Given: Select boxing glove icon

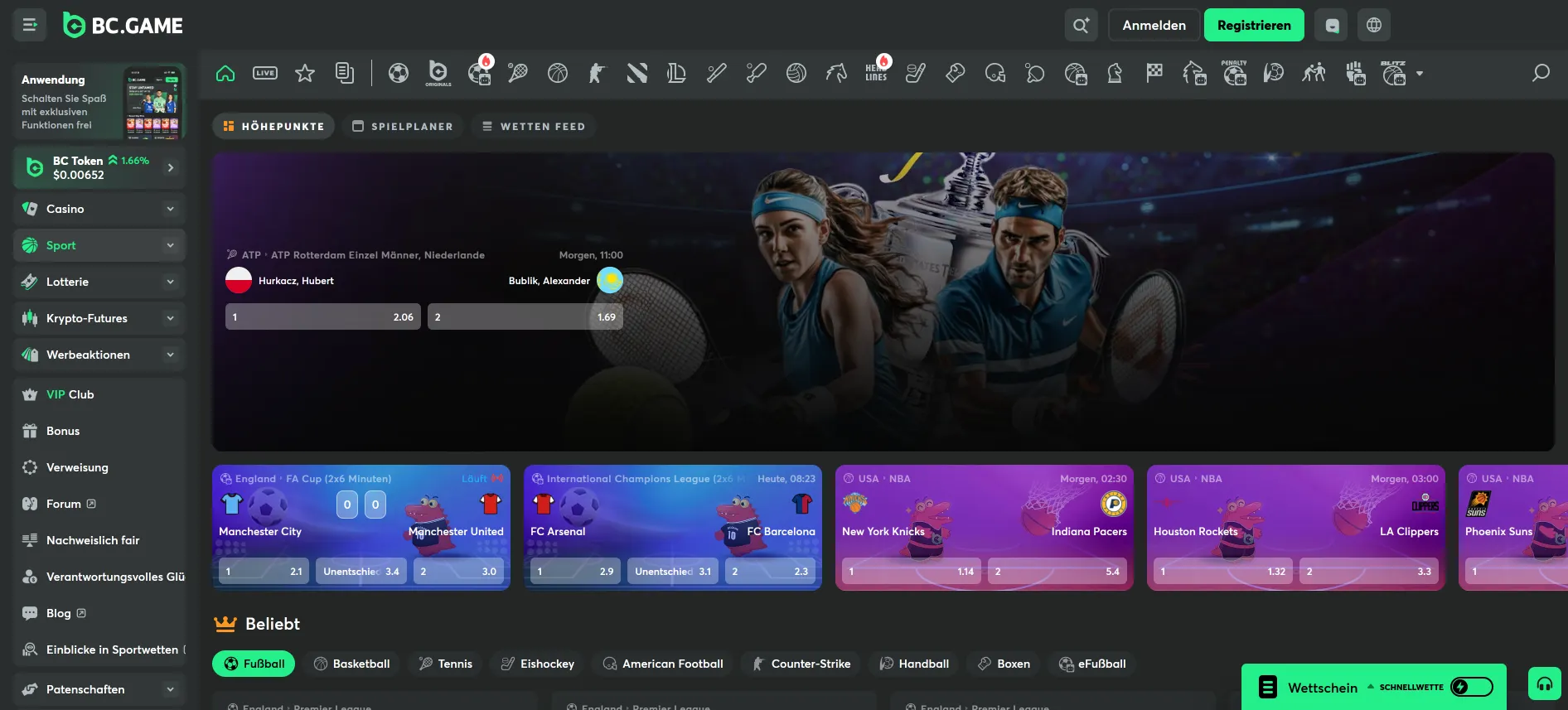Looking at the screenshot, I should pyautogui.click(x=956, y=73).
